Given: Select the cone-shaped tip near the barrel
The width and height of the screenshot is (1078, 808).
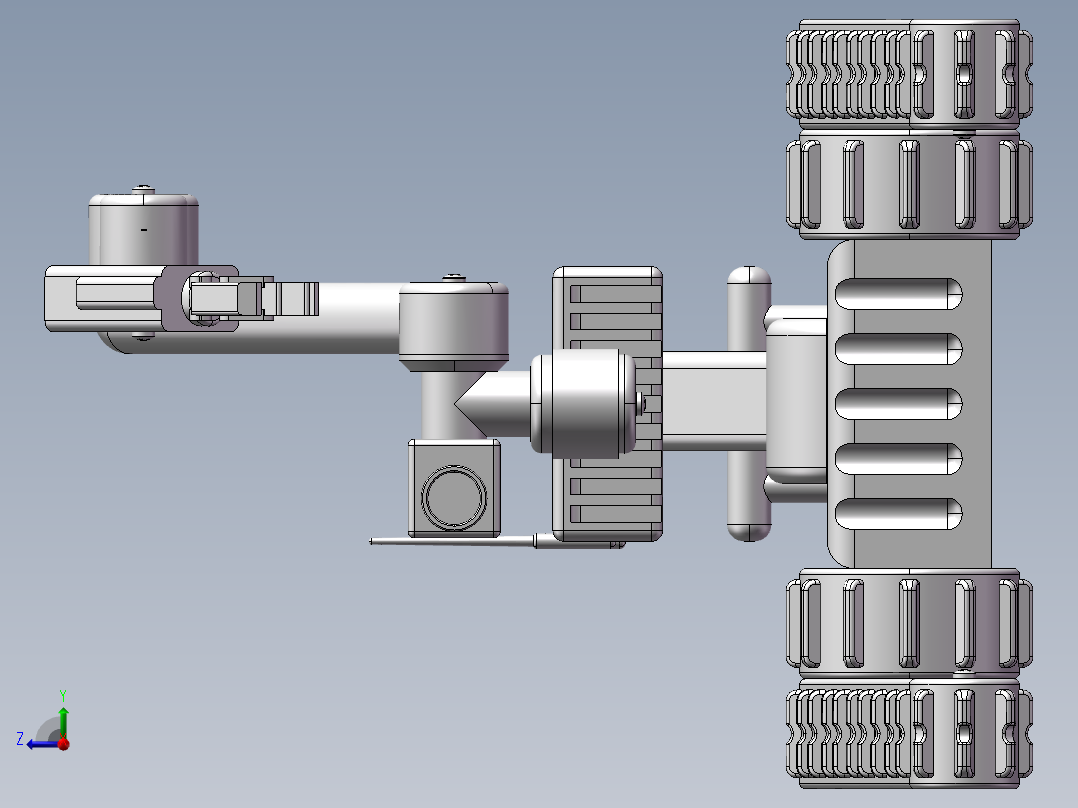Looking at the screenshot, I should (x=492, y=404).
